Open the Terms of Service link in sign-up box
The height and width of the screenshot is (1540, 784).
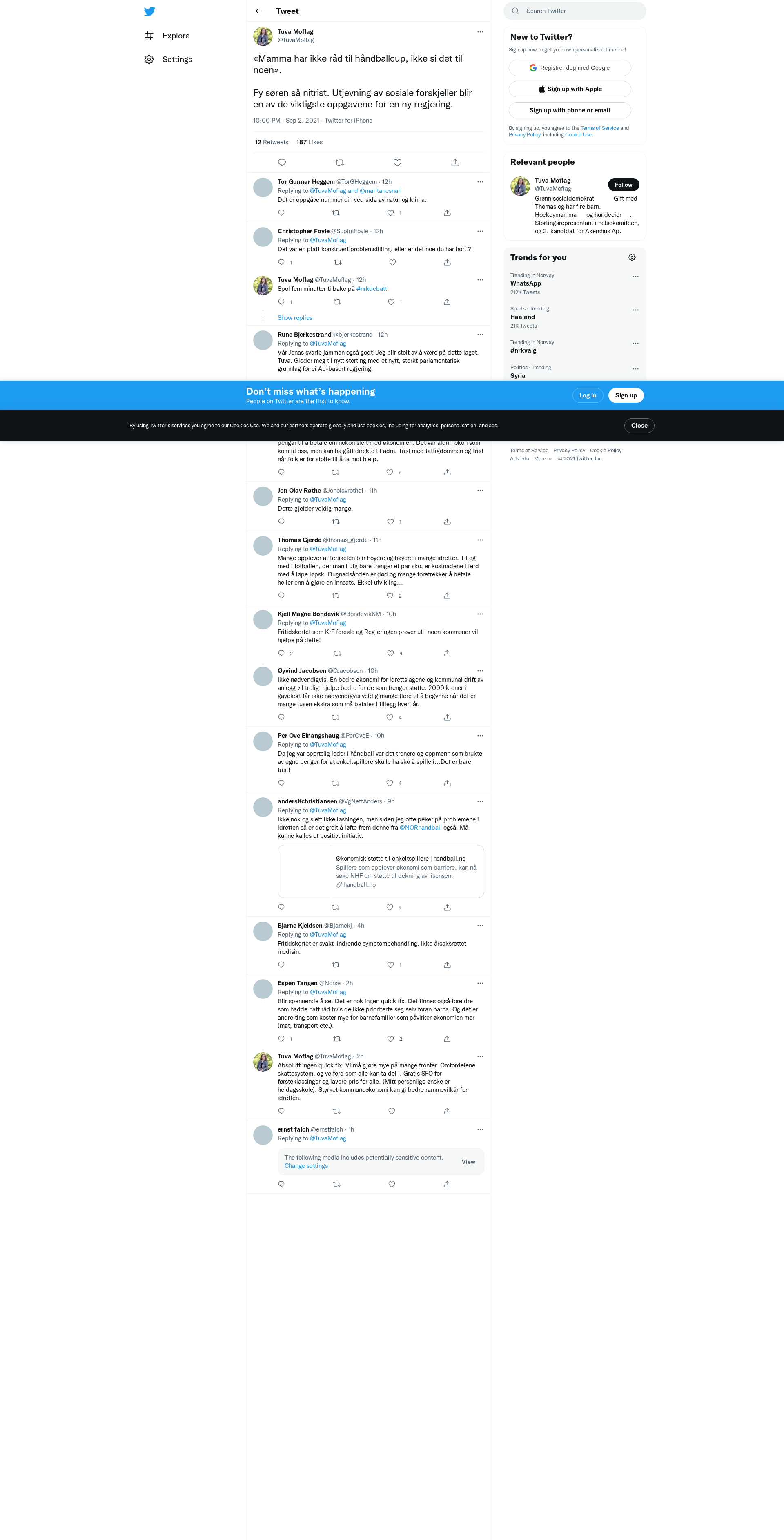(599, 128)
